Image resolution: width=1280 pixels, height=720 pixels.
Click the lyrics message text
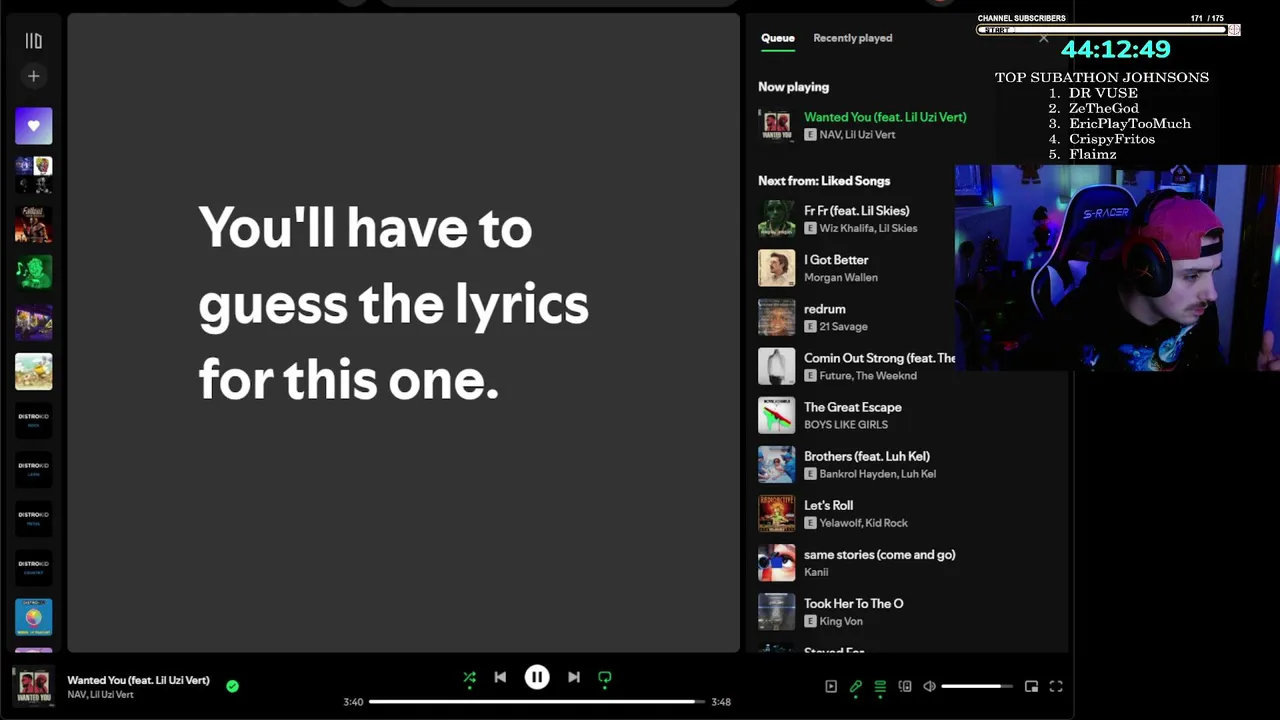(393, 304)
